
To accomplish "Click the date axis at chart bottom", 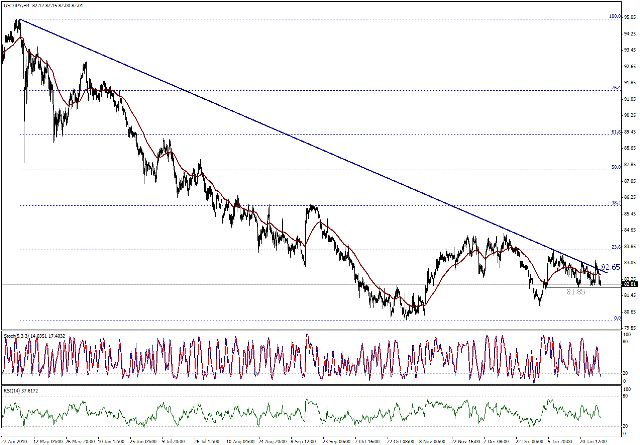I will click(x=300, y=437).
